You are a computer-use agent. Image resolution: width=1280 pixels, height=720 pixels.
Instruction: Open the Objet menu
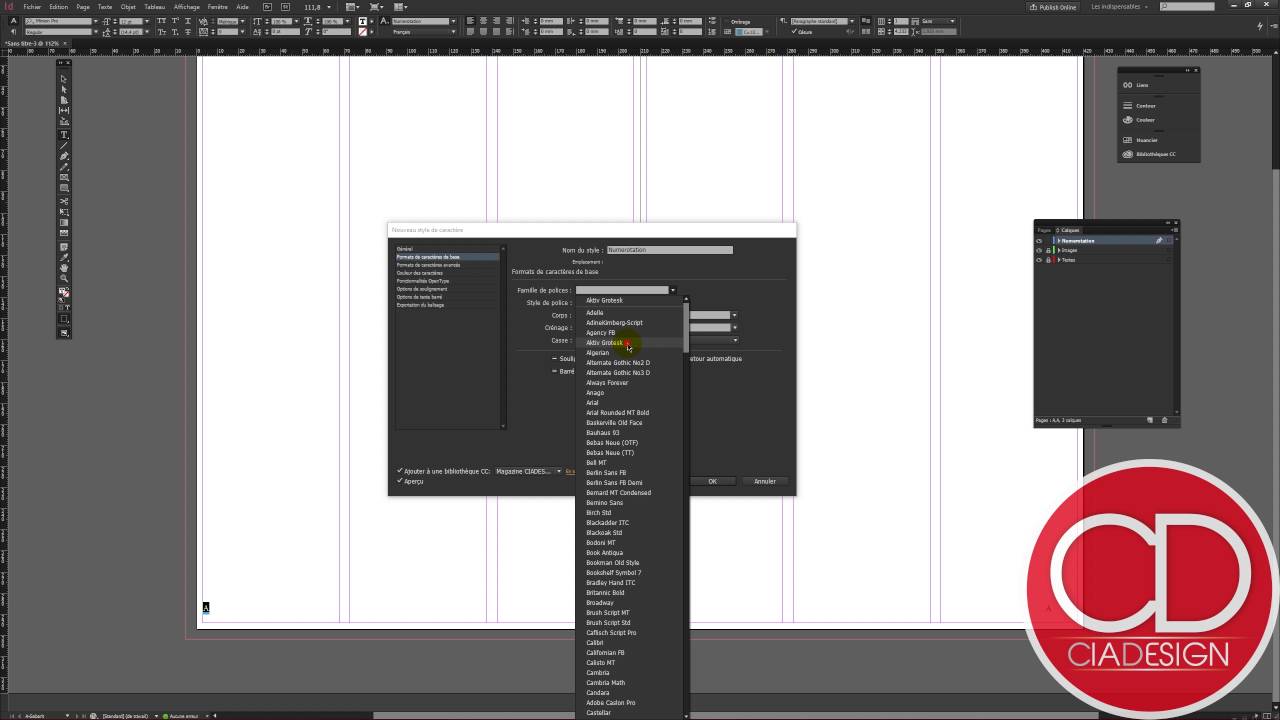point(128,7)
